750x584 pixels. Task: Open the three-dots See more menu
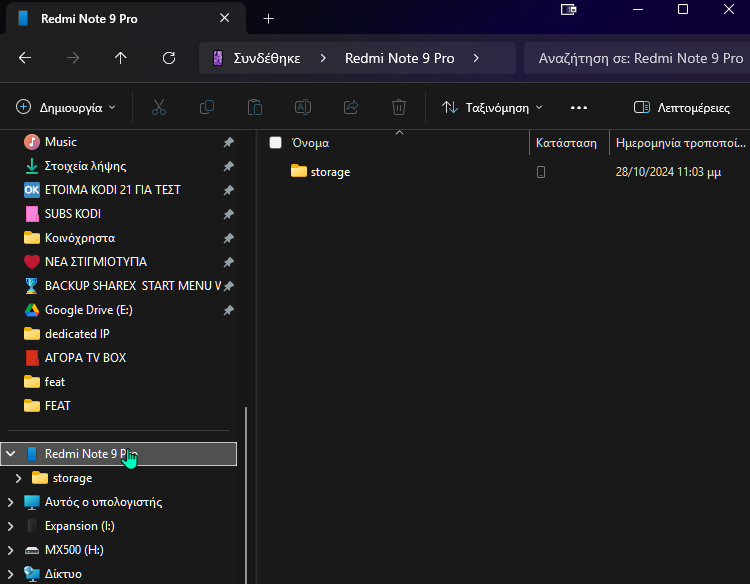coord(579,108)
